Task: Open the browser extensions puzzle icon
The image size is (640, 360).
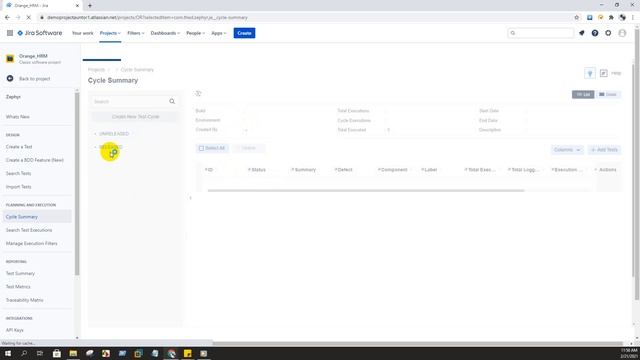Action: [x=611, y=18]
